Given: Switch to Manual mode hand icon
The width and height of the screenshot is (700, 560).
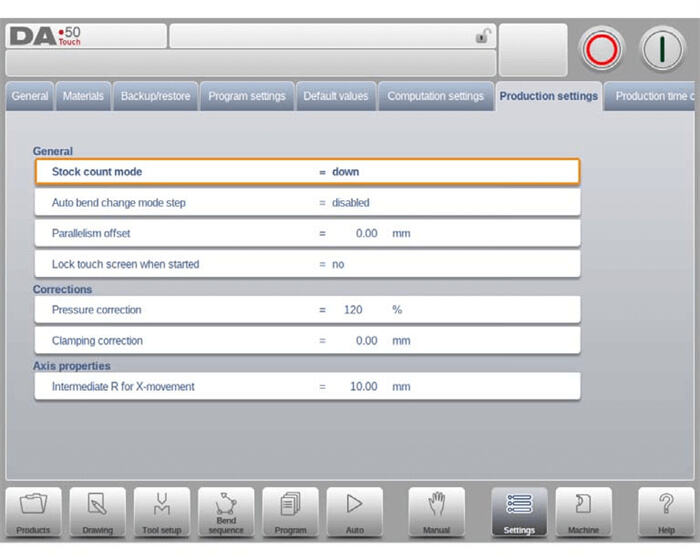Looking at the screenshot, I should (436, 512).
